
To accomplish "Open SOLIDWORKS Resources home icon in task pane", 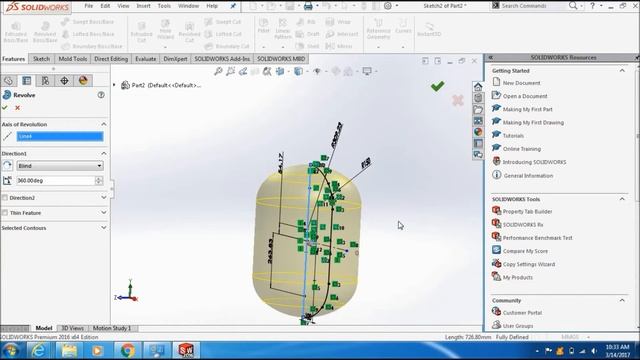I will coord(478,87).
